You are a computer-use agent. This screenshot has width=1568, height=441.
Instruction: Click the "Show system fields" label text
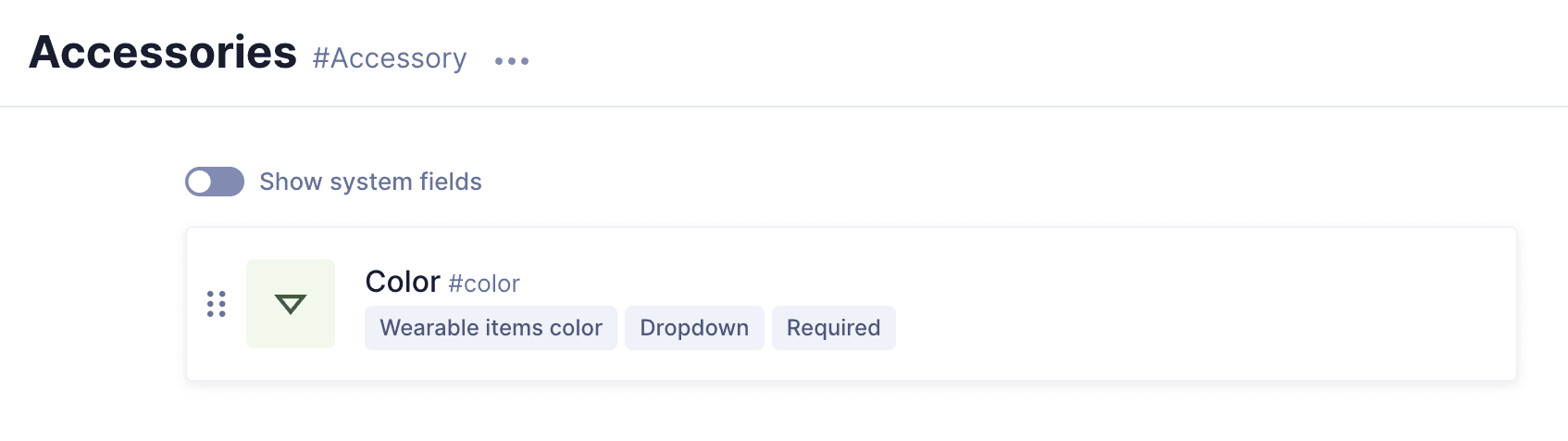coord(370,182)
